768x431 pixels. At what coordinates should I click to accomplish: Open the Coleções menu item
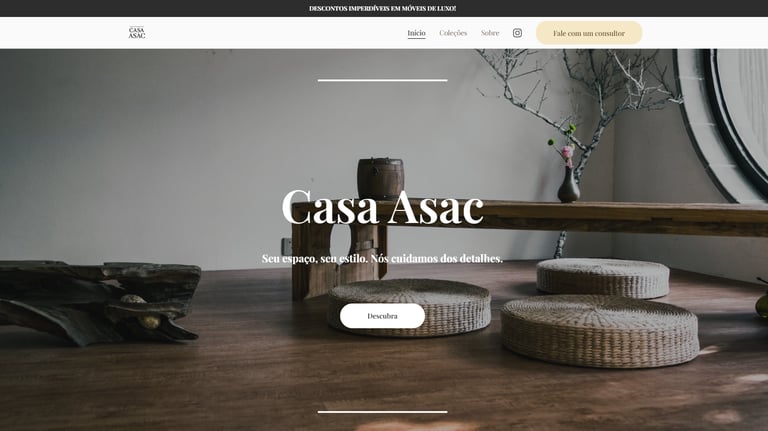(x=453, y=33)
